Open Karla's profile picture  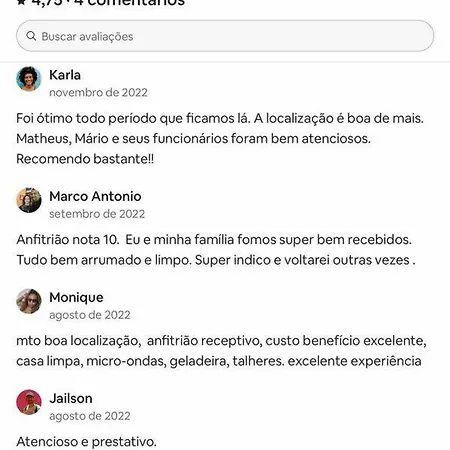tap(29, 79)
